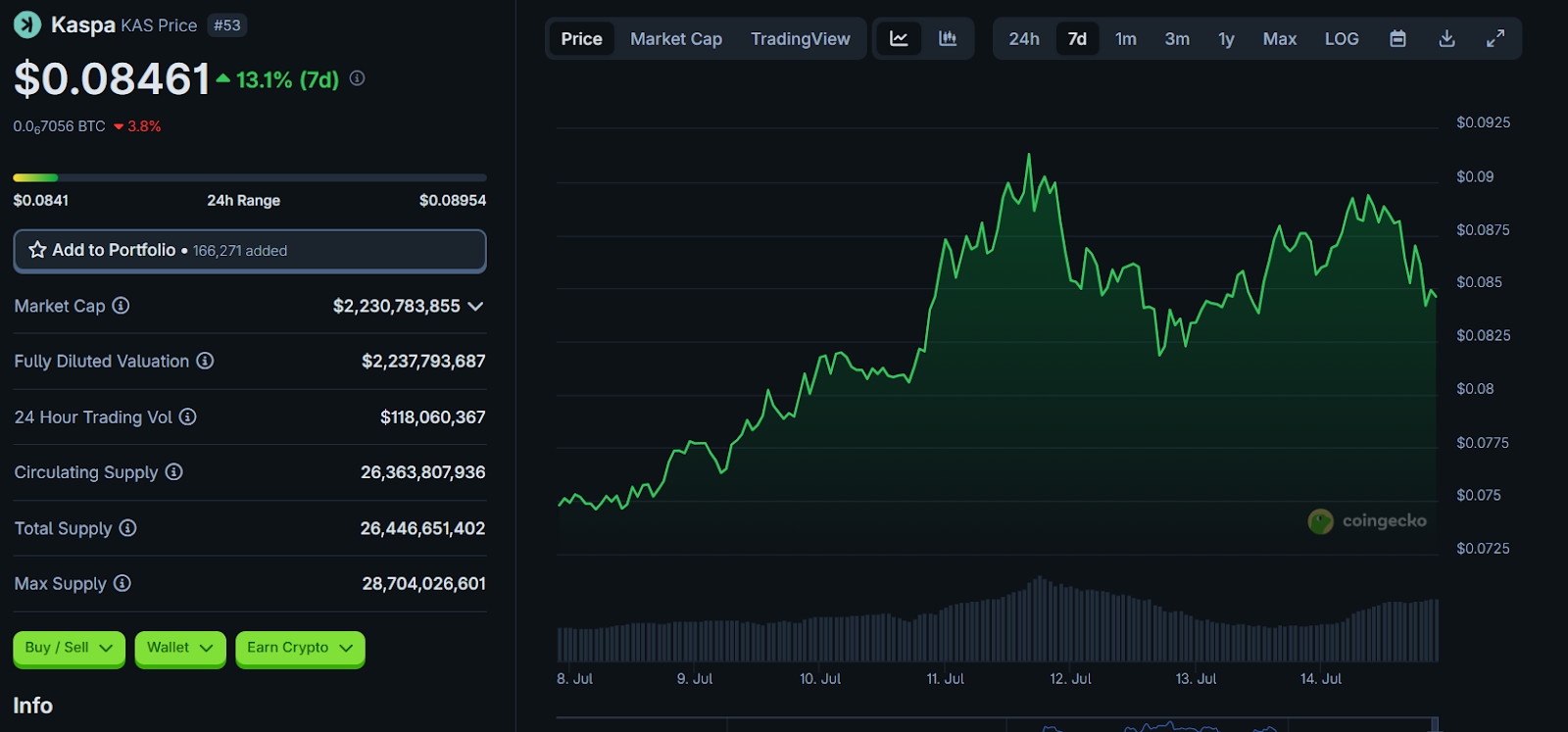Image resolution: width=1568 pixels, height=732 pixels.
Task: Click the 3.8% BTC change text
Action: (x=144, y=126)
